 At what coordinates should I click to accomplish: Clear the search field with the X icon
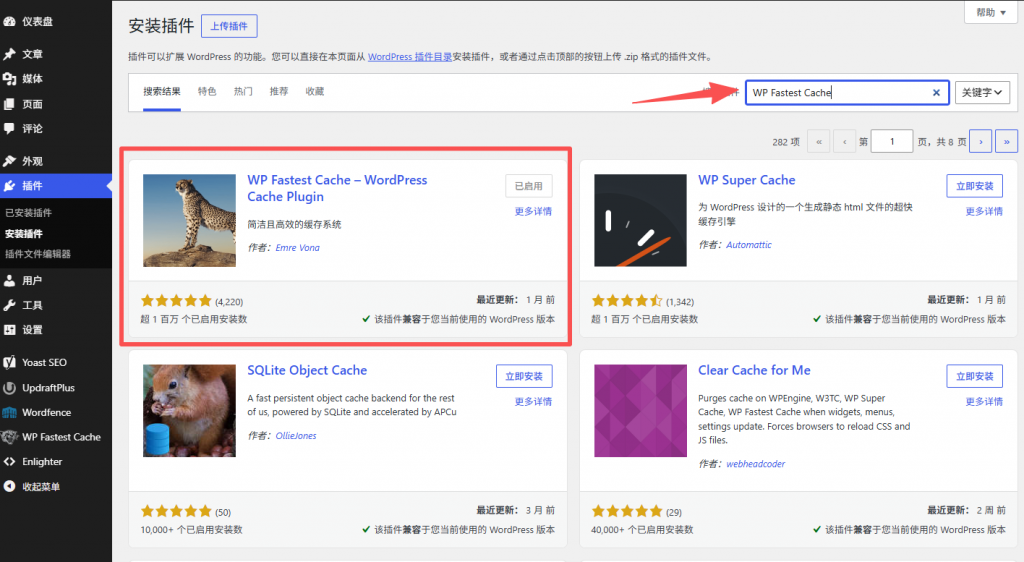[x=936, y=93]
